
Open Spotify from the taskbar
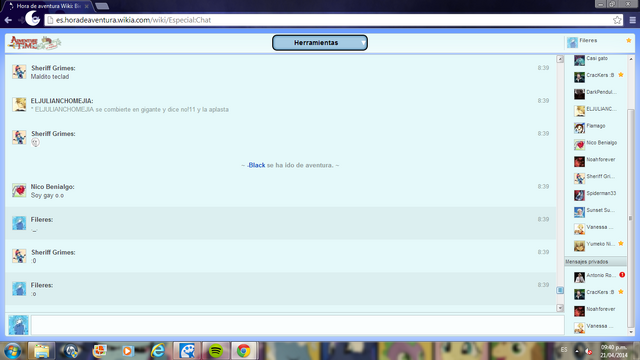pyautogui.click(x=216, y=351)
